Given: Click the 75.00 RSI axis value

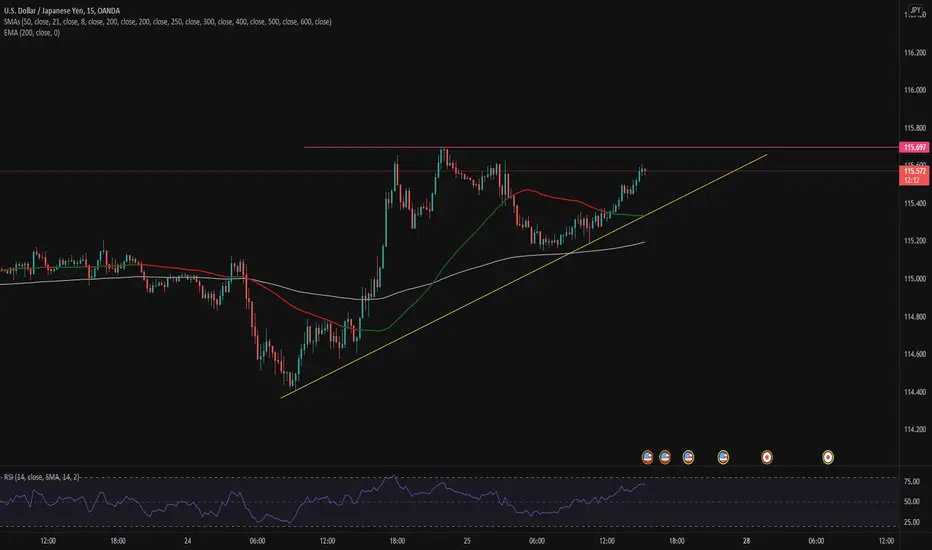Looking at the screenshot, I should (912, 482).
